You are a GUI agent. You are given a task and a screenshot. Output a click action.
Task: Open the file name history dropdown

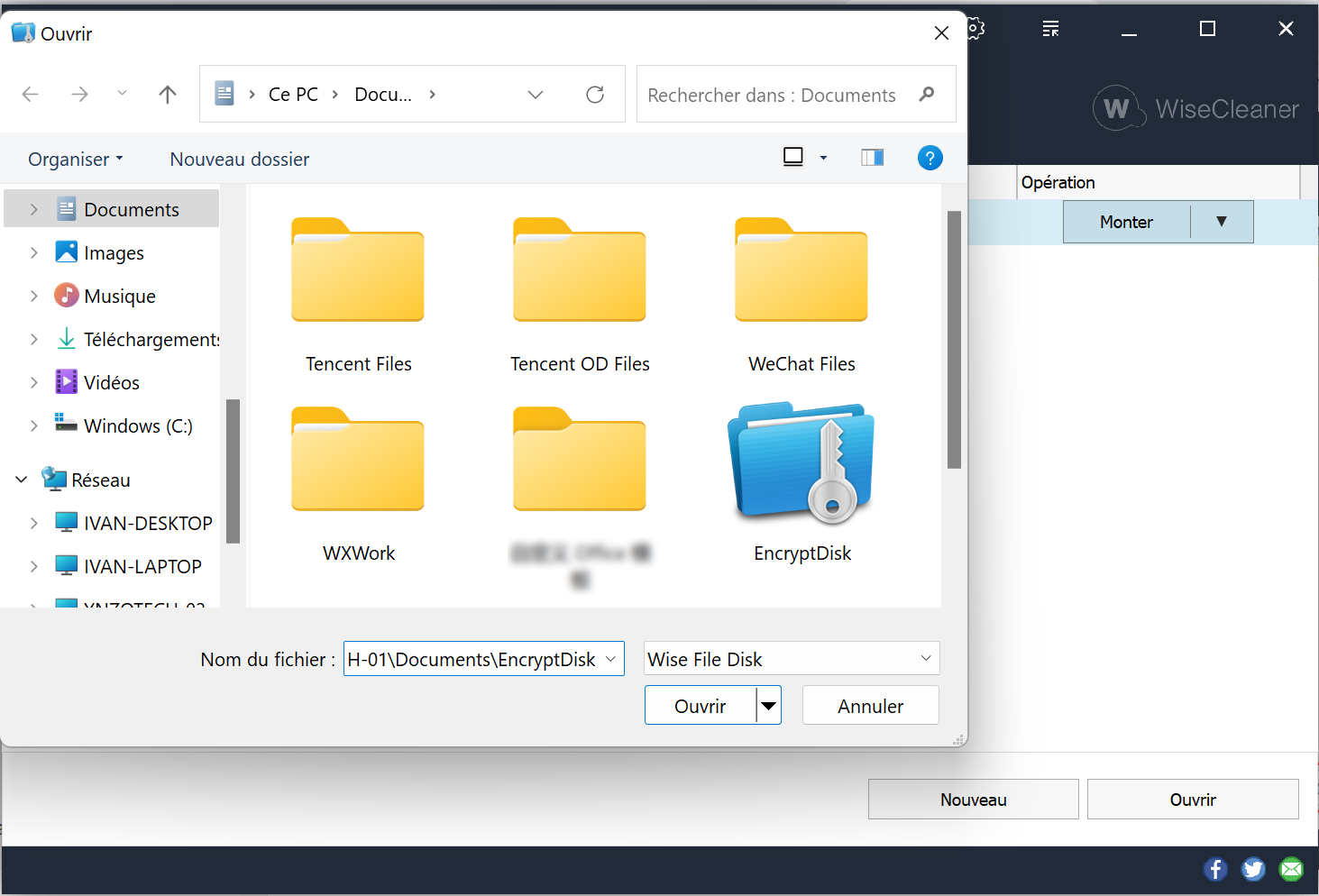click(x=611, y=659)
